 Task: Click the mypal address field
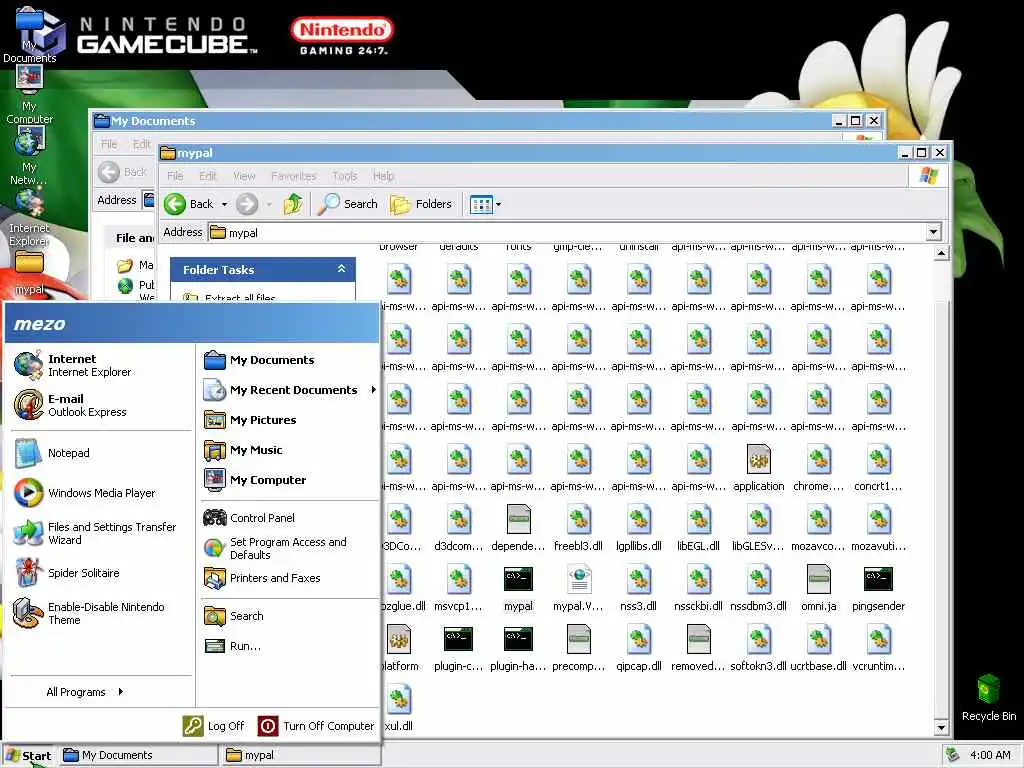(567, 232)
